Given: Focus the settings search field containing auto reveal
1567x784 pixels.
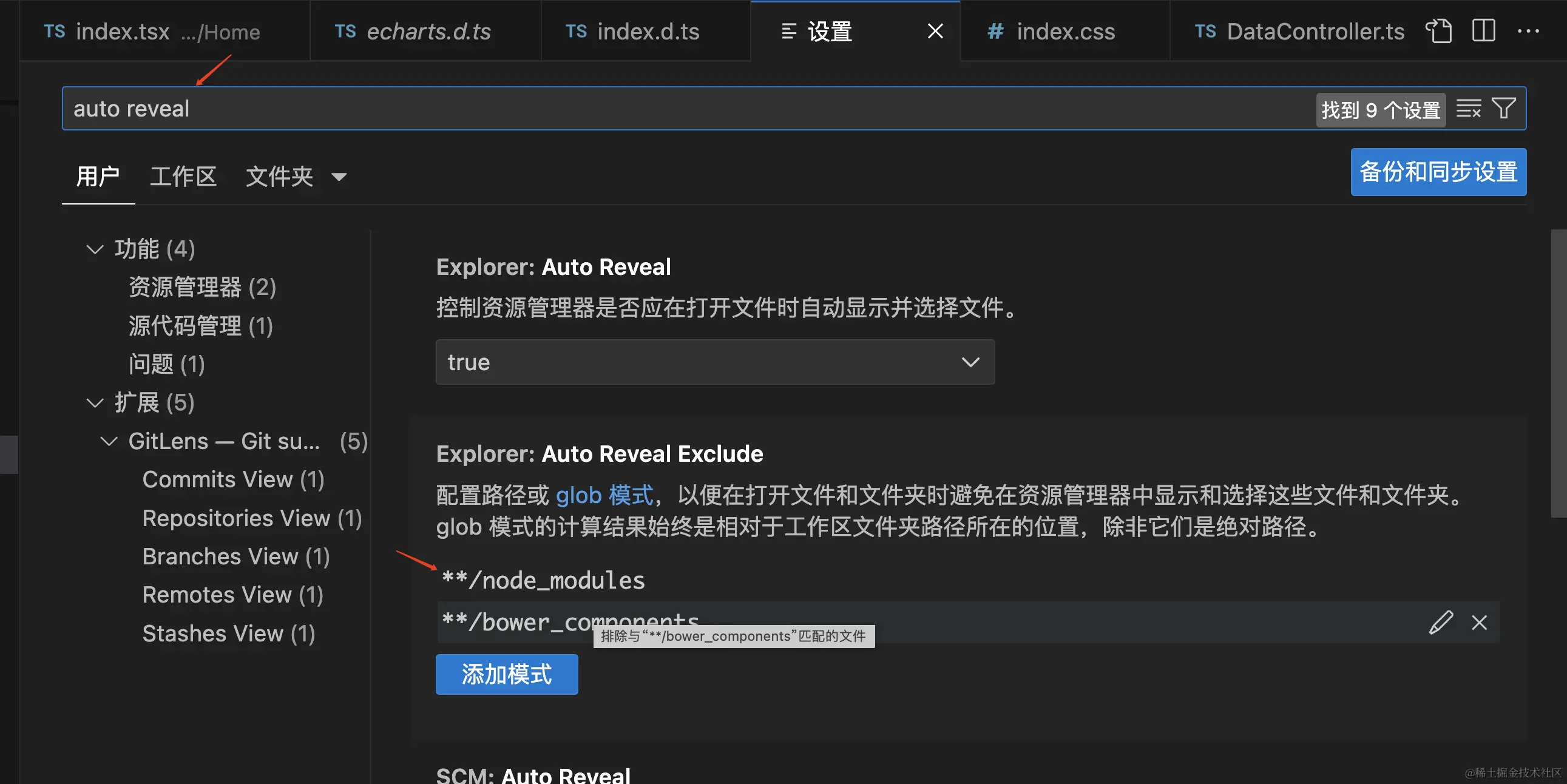Looking at the screenshot, I should point(669,109).
